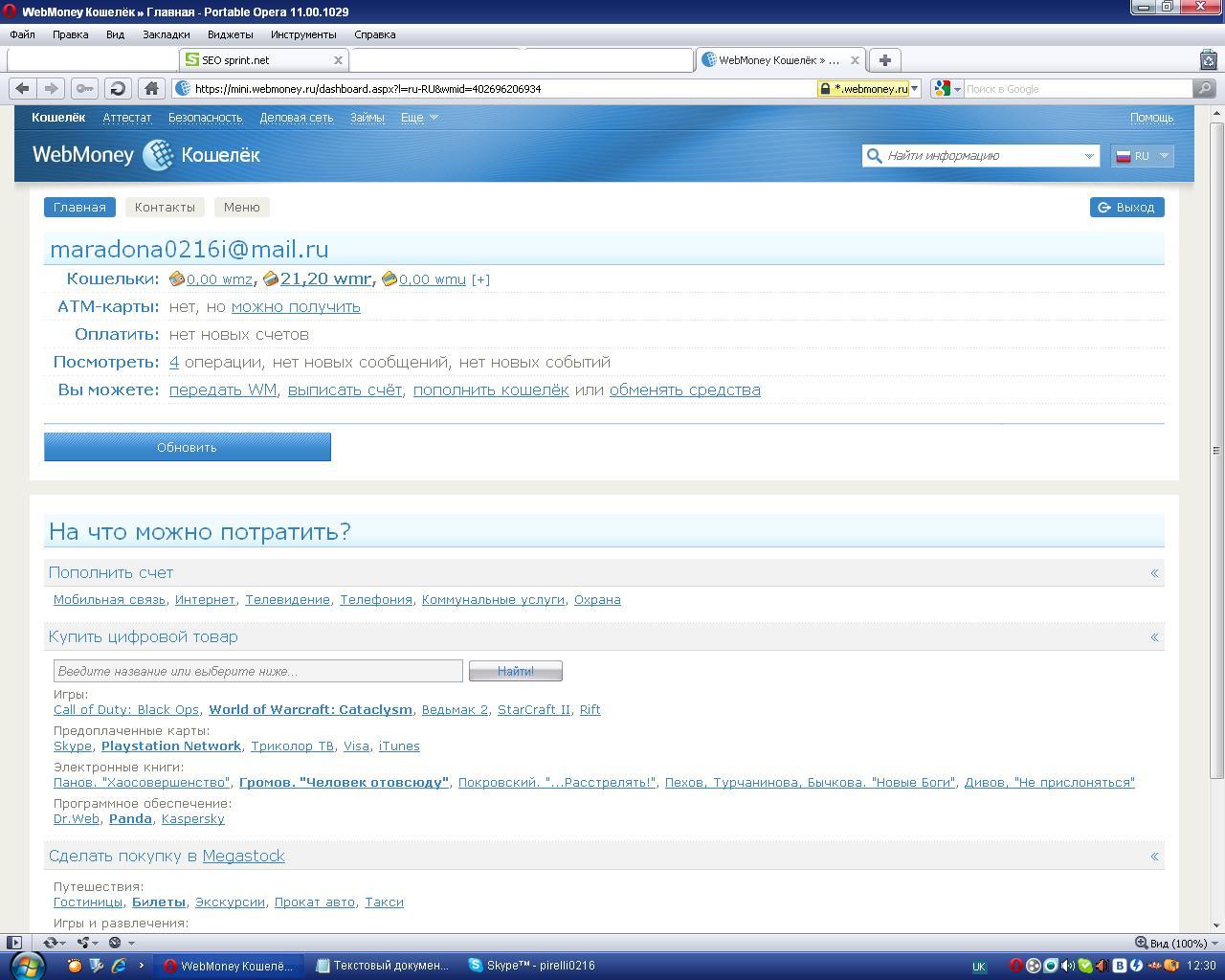Click the magnifier icon in Найти информацию box
The height and width of the screenshot is (980, 1225).
[x=874, y=156]
